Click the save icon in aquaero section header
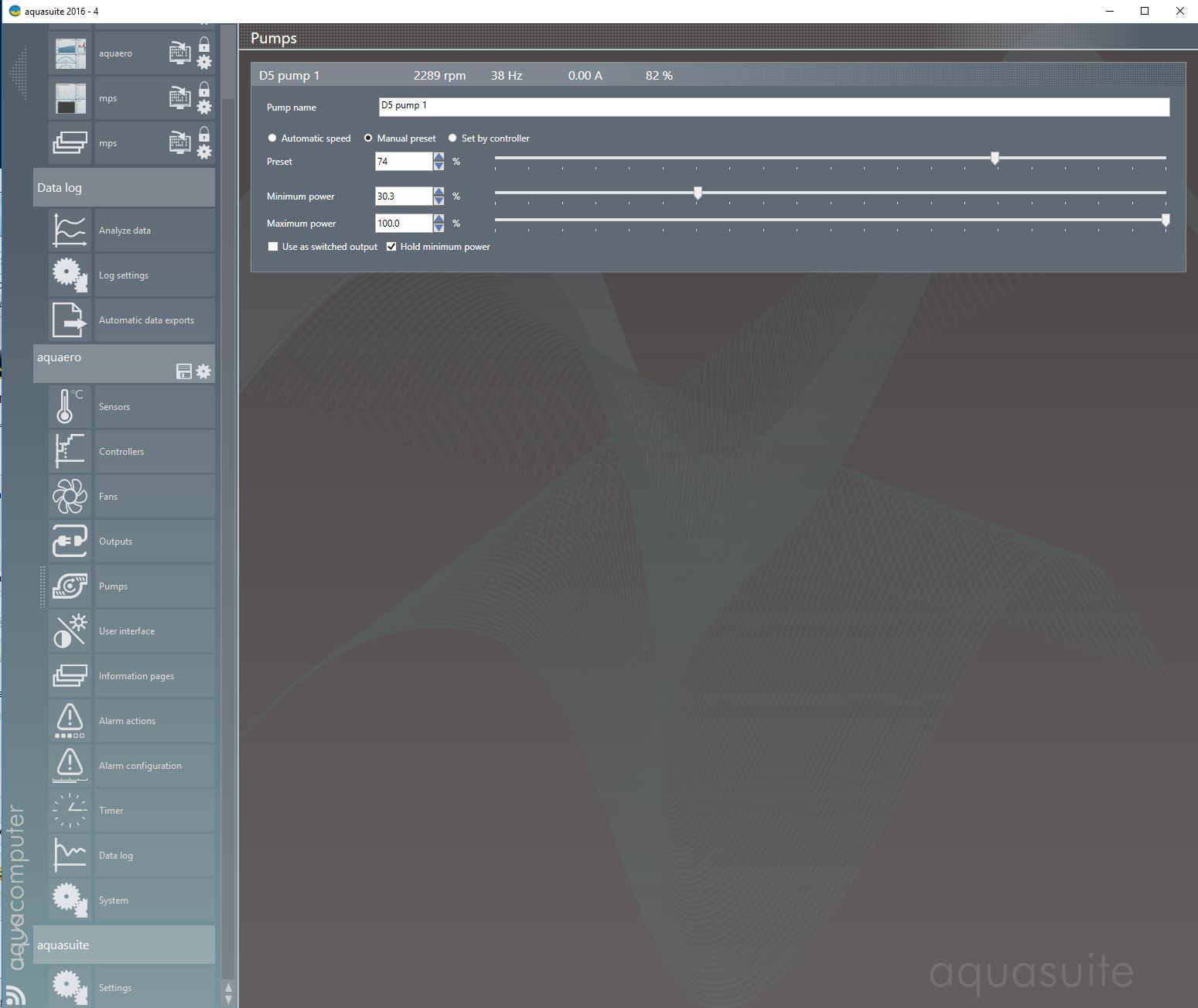The height and width of the screenshot is (1008, 1198). (x=184, y=371)
